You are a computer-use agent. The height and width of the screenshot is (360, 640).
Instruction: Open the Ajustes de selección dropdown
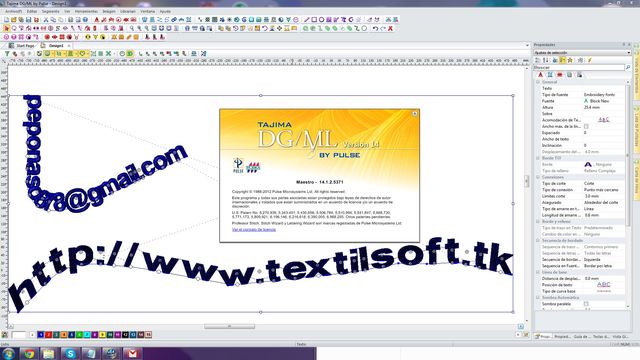pos(582,53)
